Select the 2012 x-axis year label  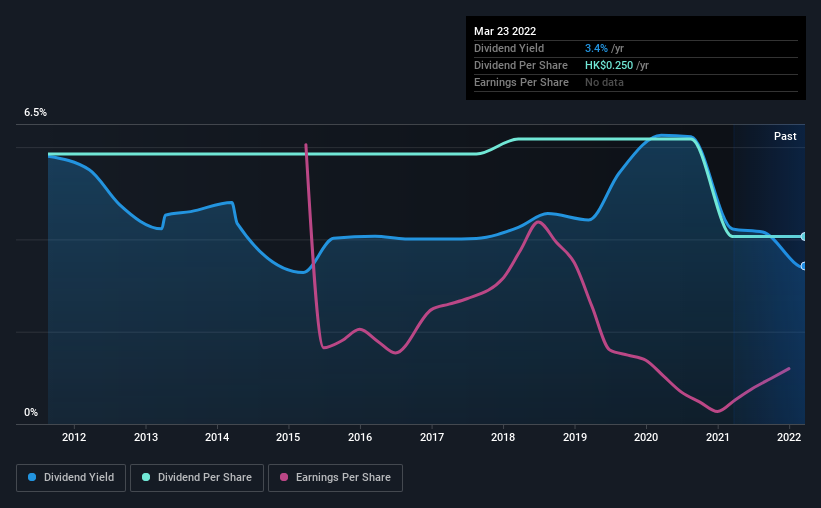click(x=74, y=437)
